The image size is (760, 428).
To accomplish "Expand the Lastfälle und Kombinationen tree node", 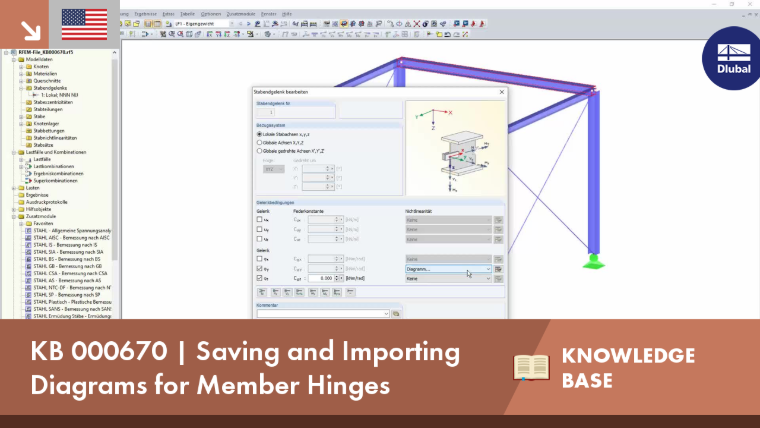I will (15, 152).
